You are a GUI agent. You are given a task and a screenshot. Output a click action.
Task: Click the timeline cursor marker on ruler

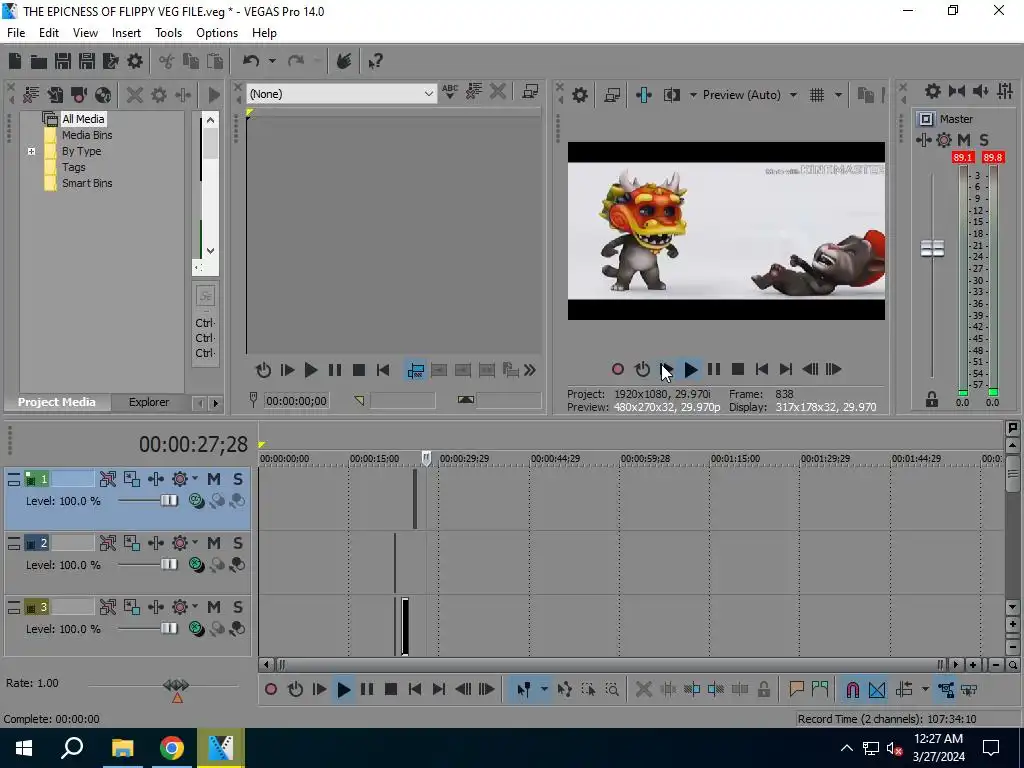(426, 458)
